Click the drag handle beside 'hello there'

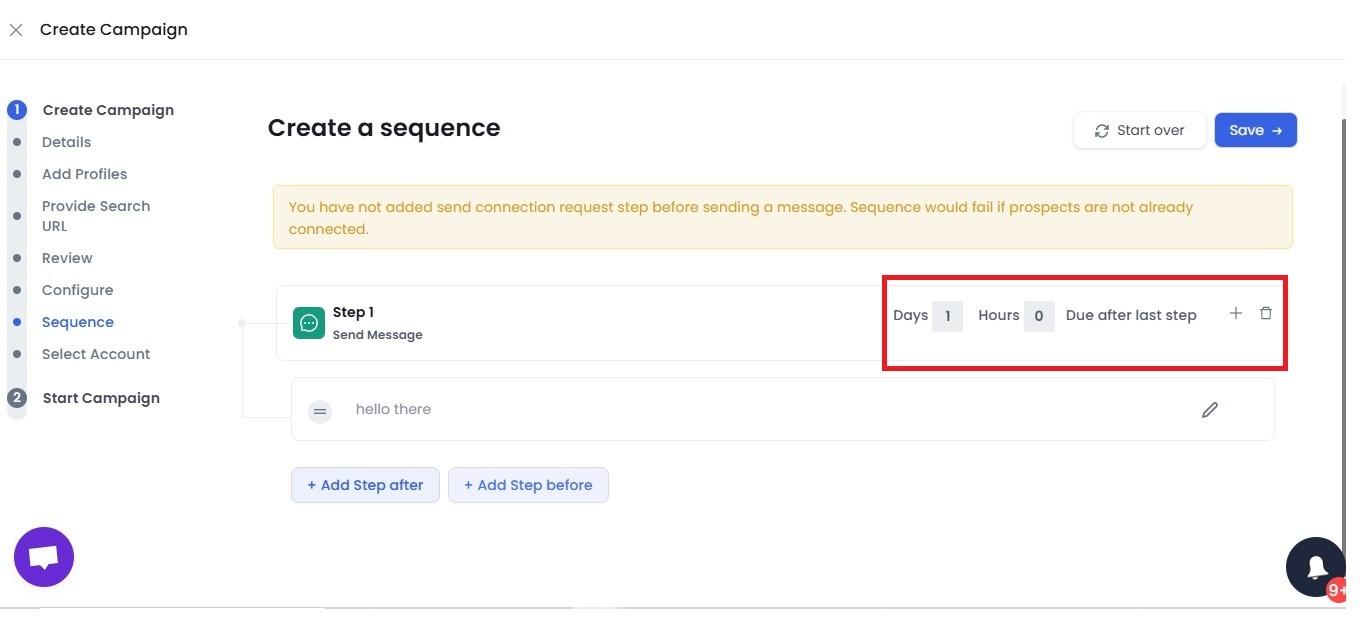[320, 411]
